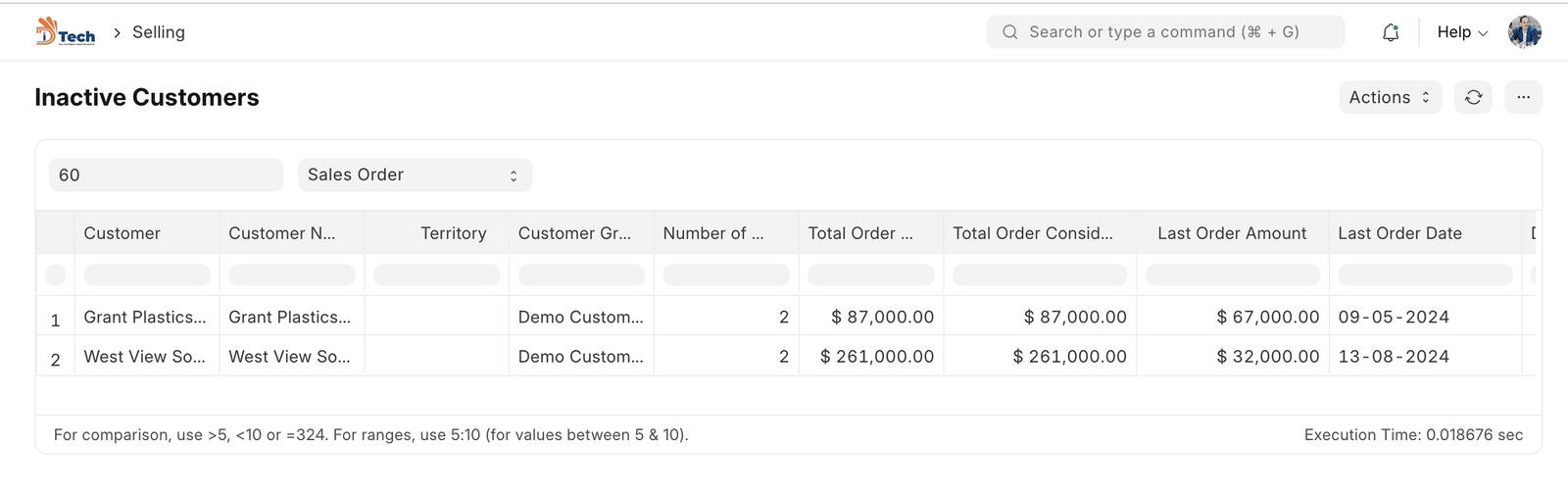1568x496 pixels.
Task: Click the Last Order Amount column header
Action: (1231, 233)
